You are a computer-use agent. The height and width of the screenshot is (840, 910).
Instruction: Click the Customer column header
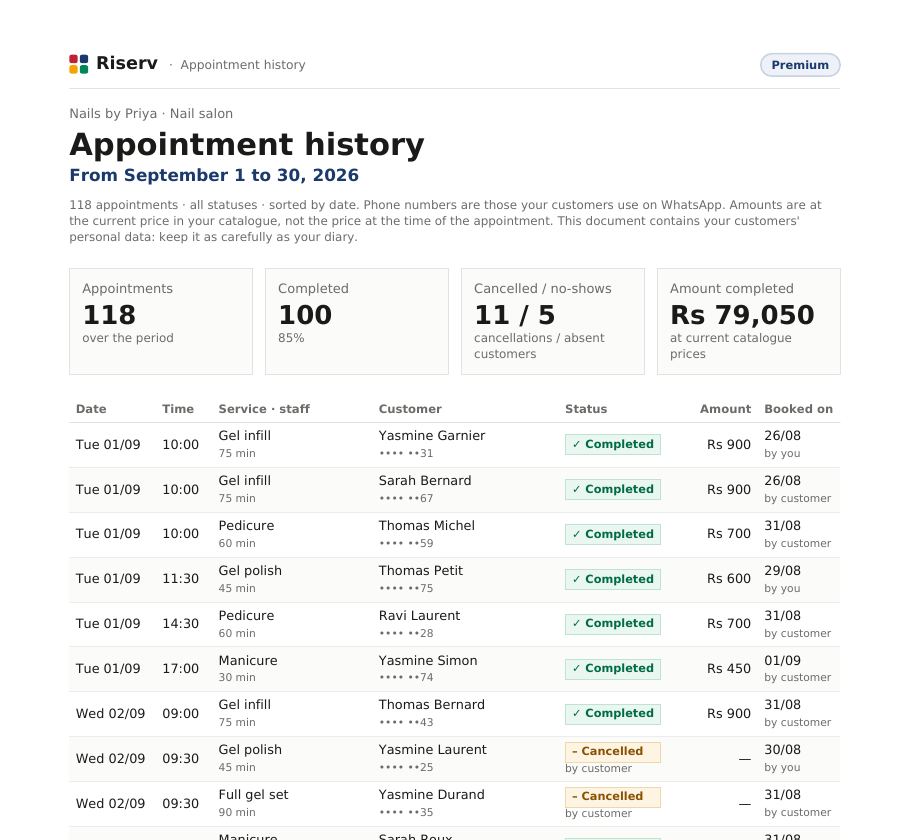[410, 409]
